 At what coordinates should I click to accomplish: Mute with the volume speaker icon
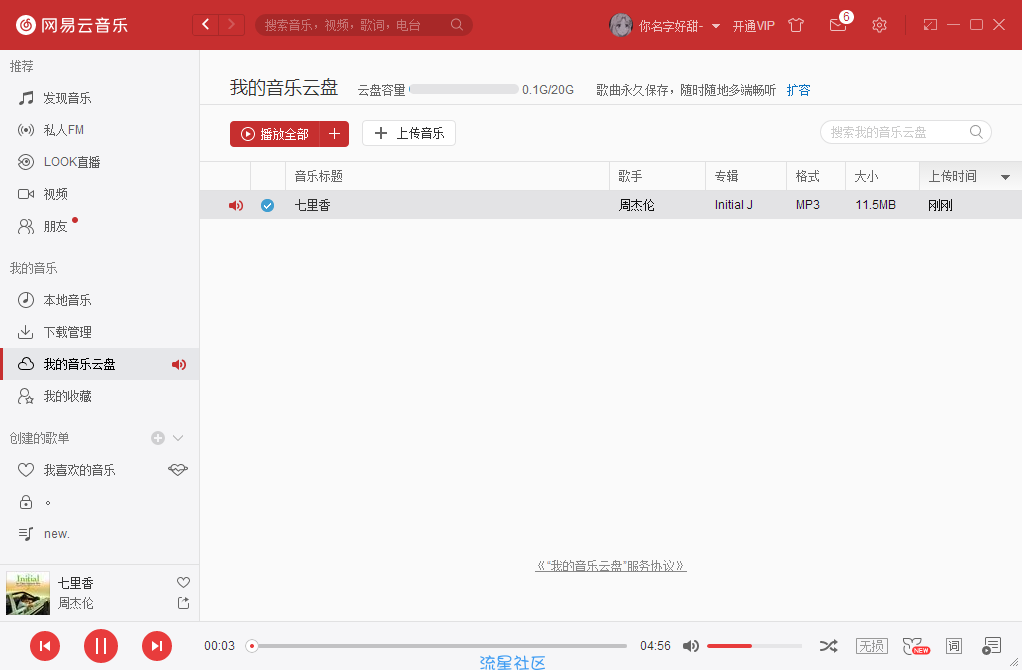tap(691, 646)
